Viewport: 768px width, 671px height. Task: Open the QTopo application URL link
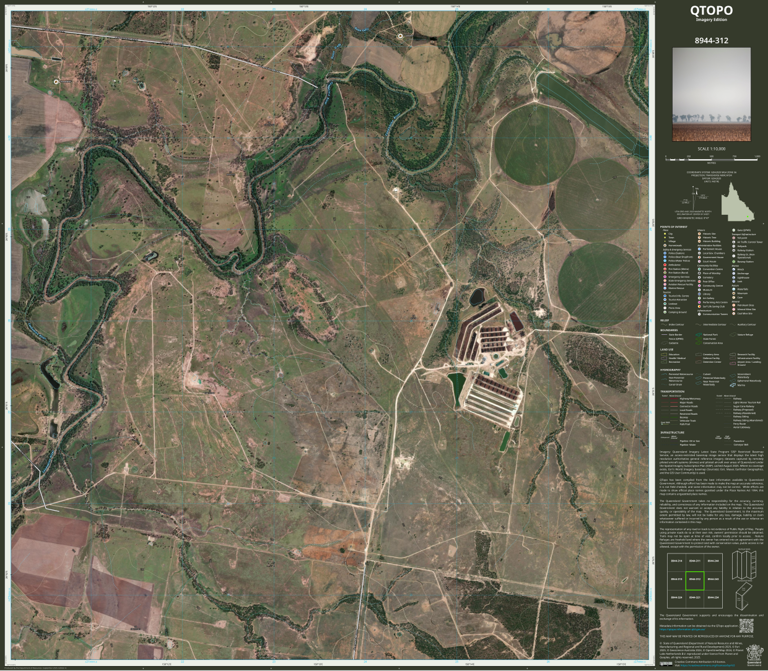[x=682, y=629]
